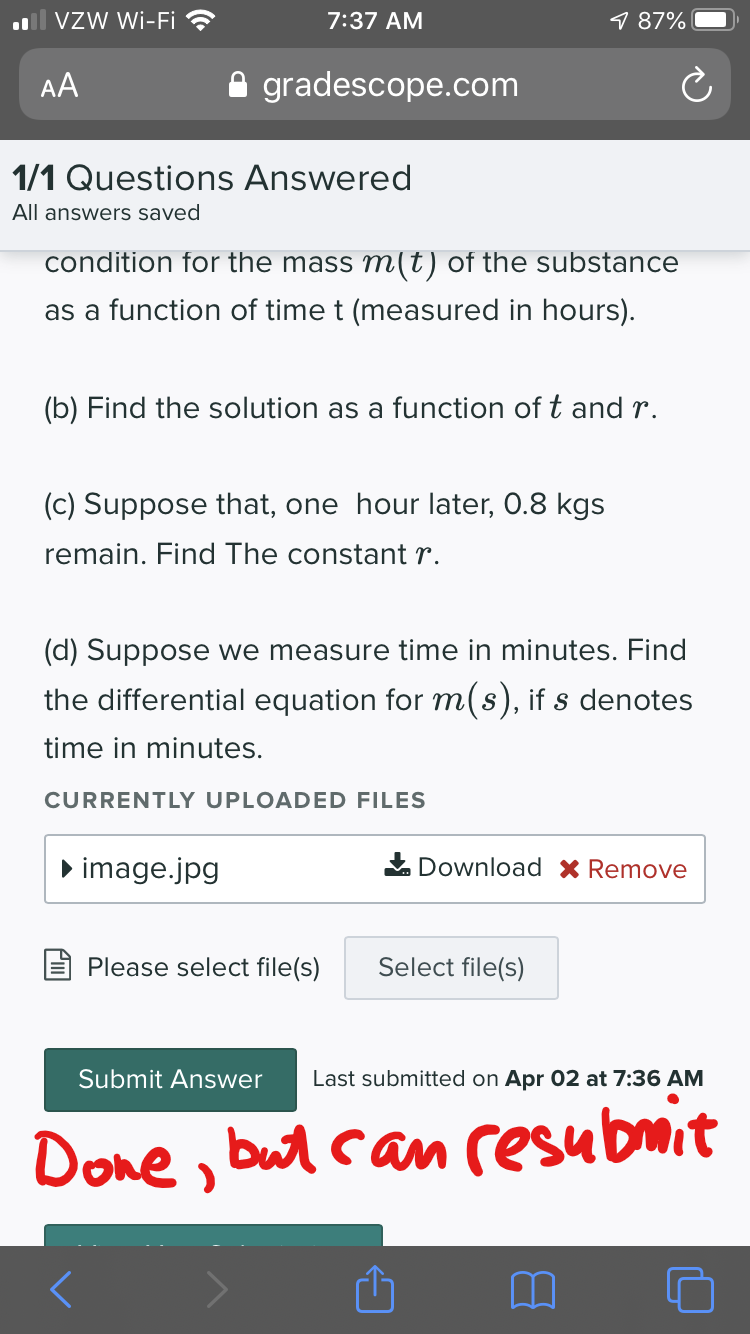The image size is (750, 1334).
Task: Tap the lock icon beside gradescope.com
Action: coord(238,86)
